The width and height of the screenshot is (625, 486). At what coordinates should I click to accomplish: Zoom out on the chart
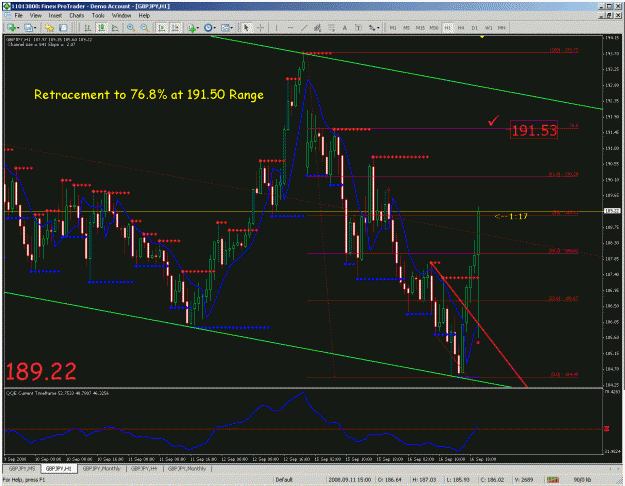(x=144, y=28)
